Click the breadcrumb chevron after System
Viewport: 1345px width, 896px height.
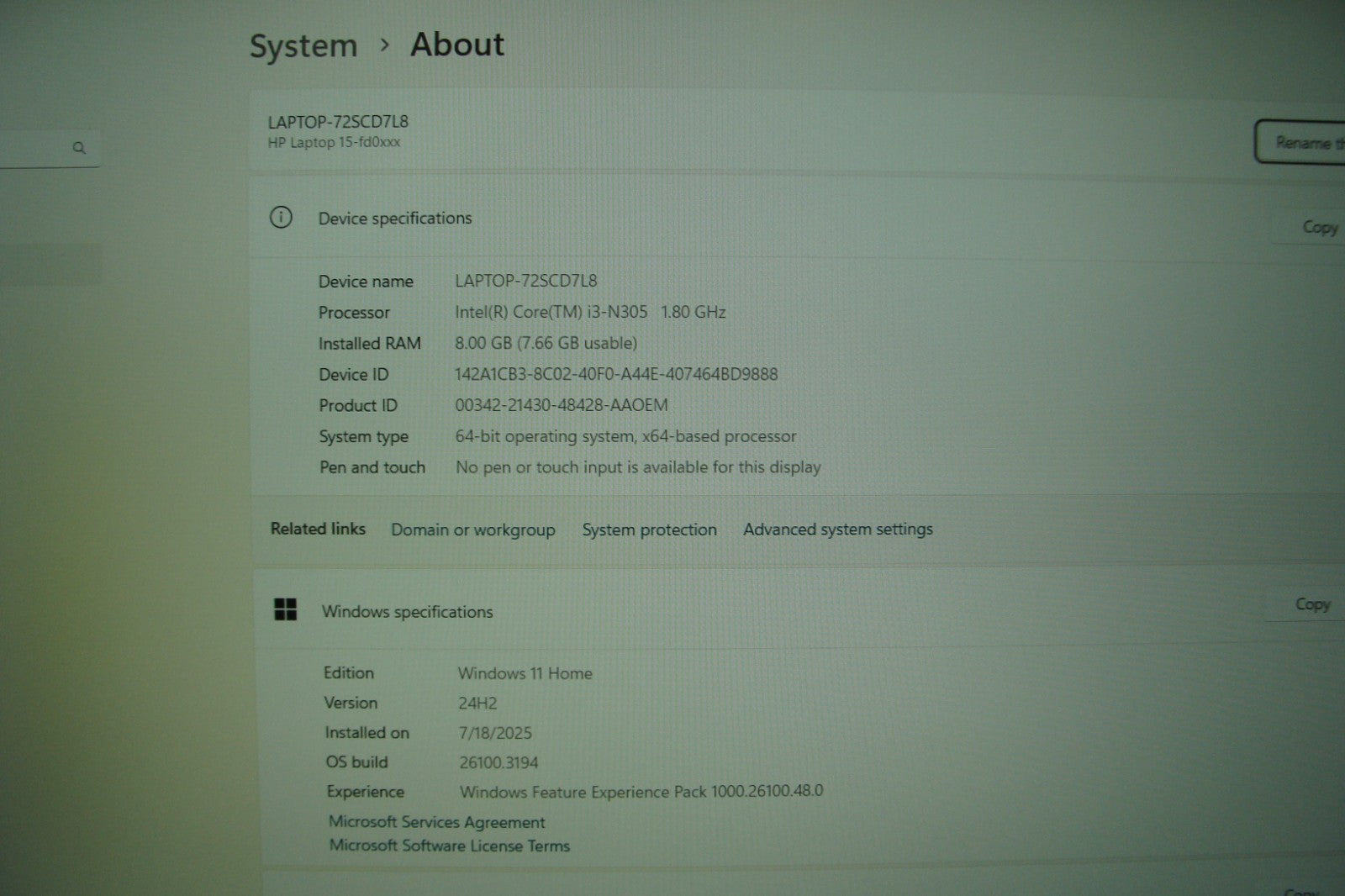click(x=385, y=45)
